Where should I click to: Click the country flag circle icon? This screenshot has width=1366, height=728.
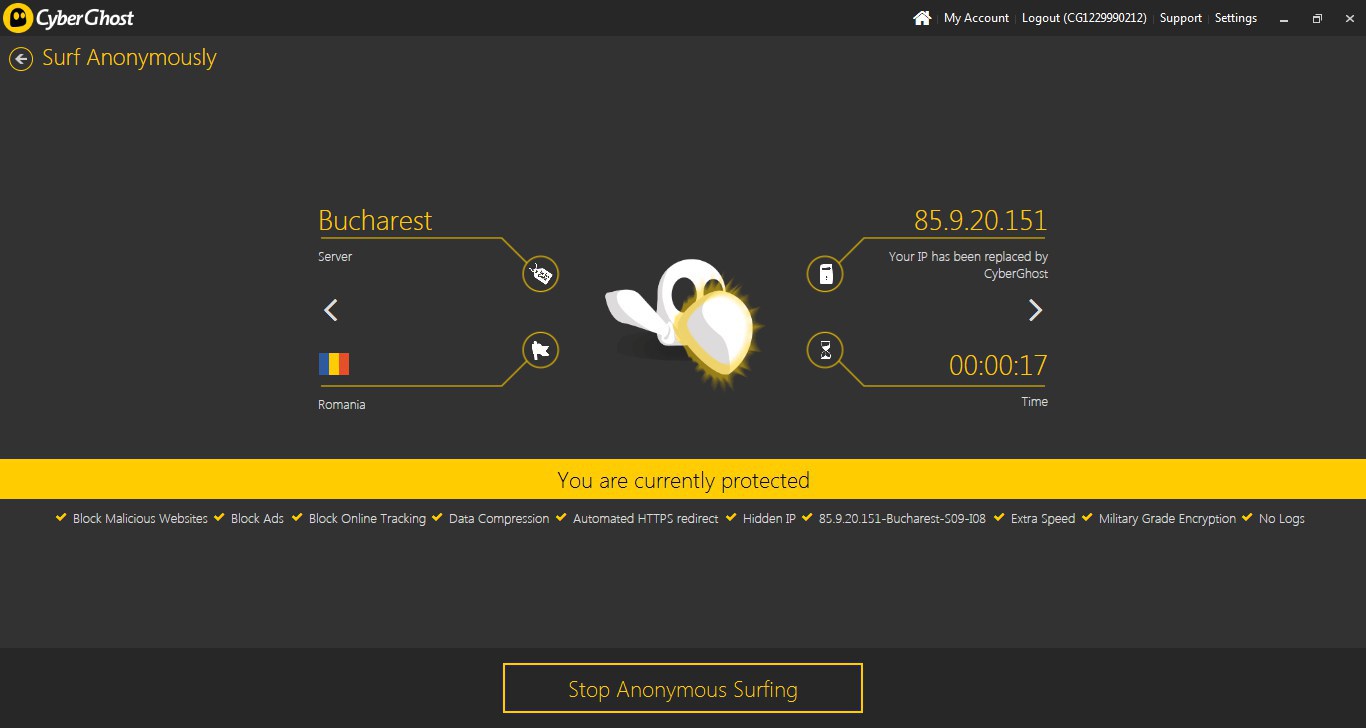(x=541, y=350)
